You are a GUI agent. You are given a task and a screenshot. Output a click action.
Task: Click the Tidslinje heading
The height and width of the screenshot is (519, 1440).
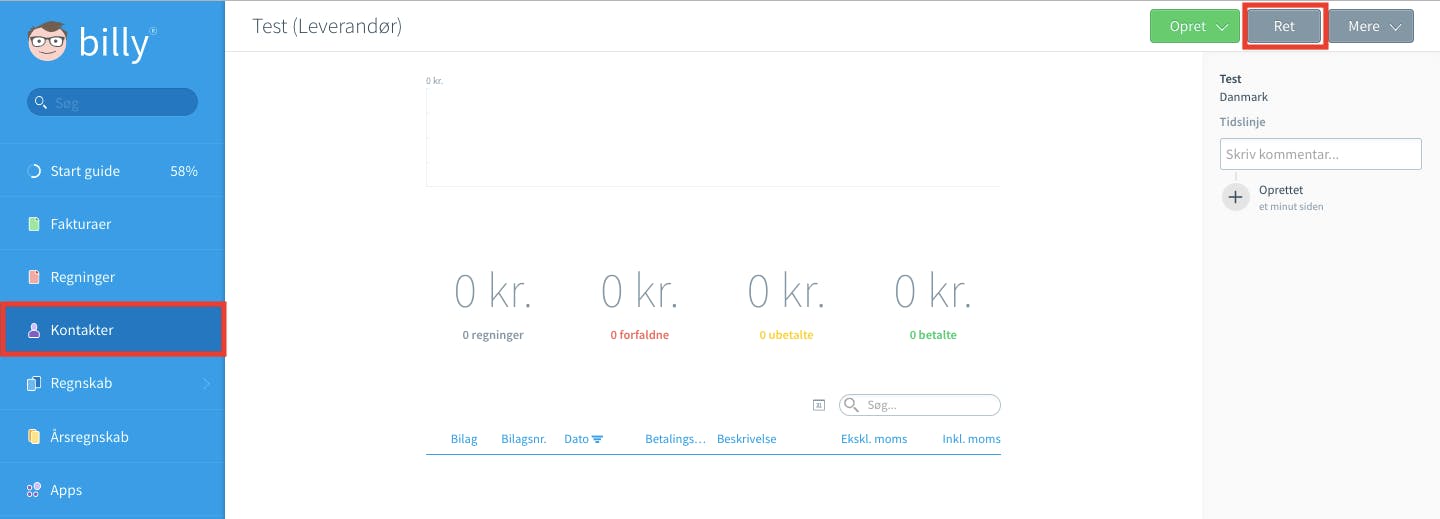pyautogui.click(x=1242, y=122)
